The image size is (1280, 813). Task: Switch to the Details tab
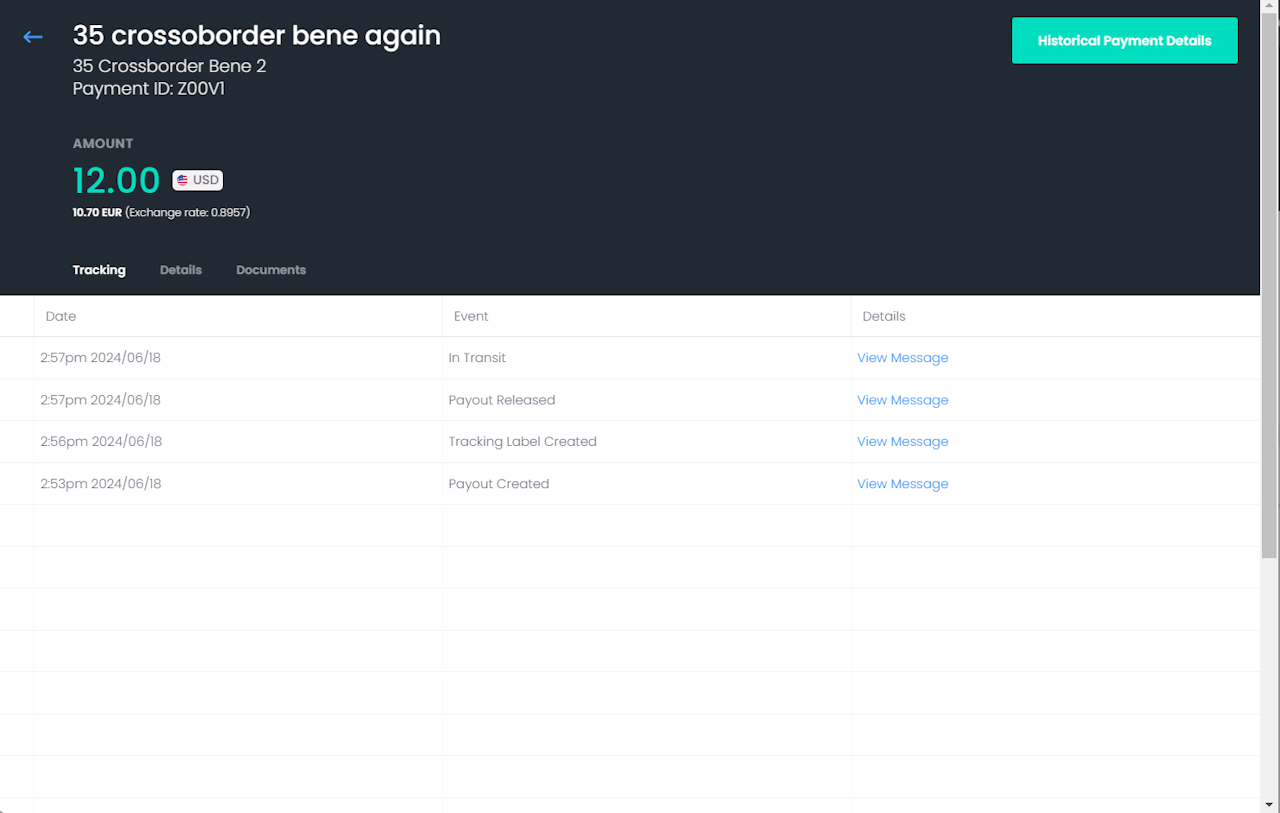click(x=181, y=270)
